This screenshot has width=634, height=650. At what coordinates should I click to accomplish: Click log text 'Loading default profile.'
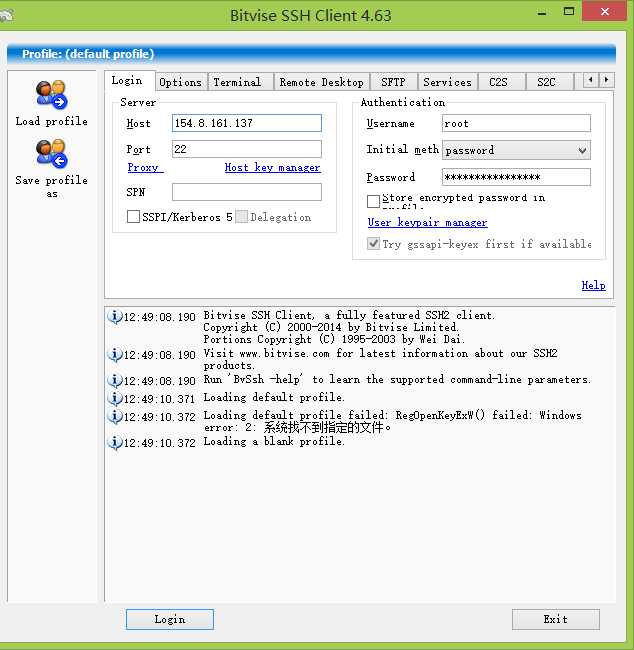[x=274, y=398]
